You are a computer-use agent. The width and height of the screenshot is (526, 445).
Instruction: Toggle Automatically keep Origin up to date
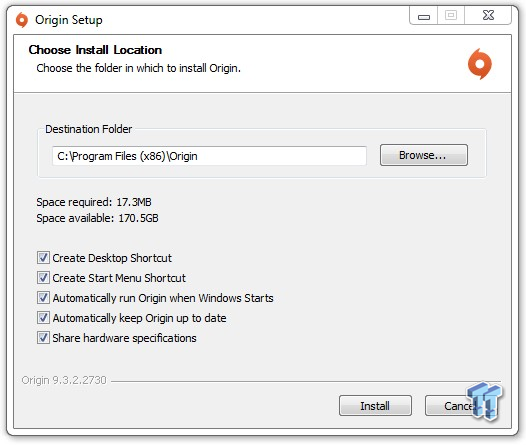(x=43, y=318)
